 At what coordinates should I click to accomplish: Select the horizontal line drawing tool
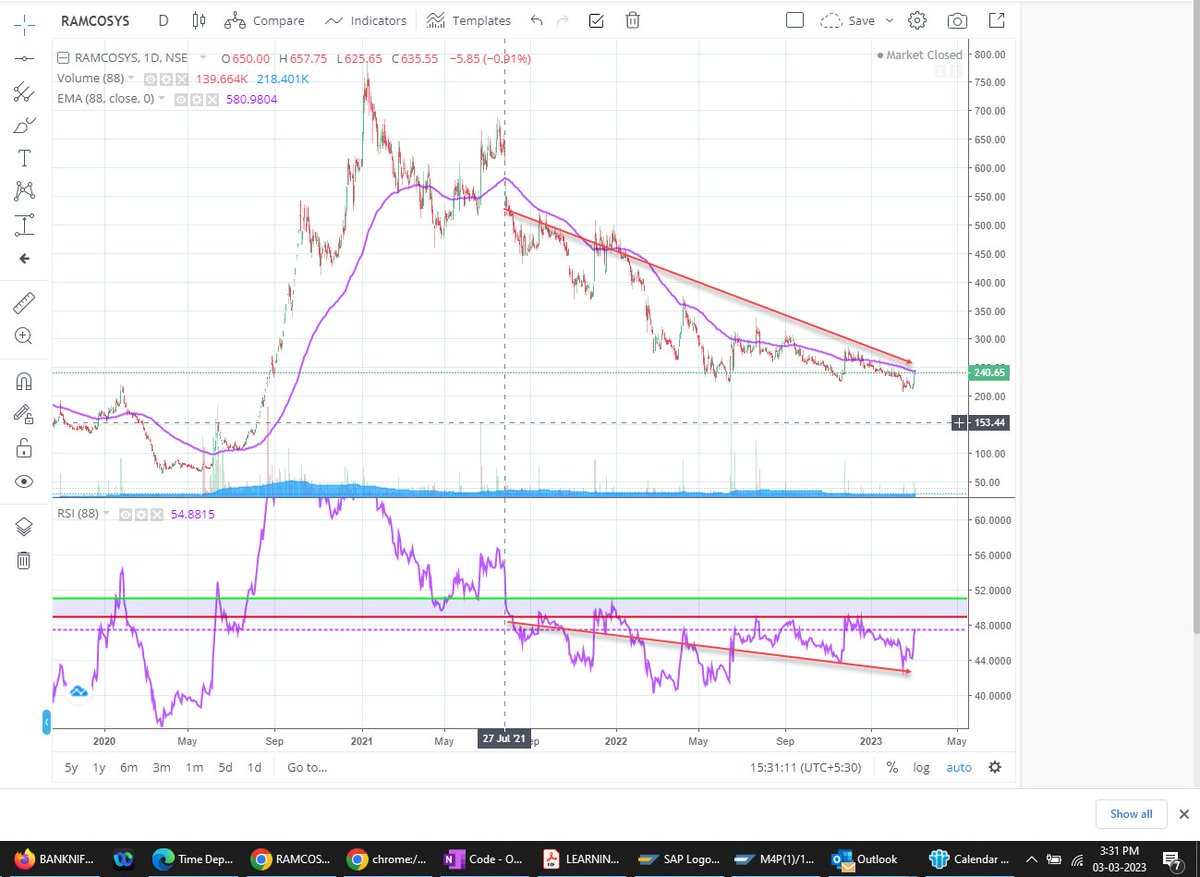tap(24, 59)
